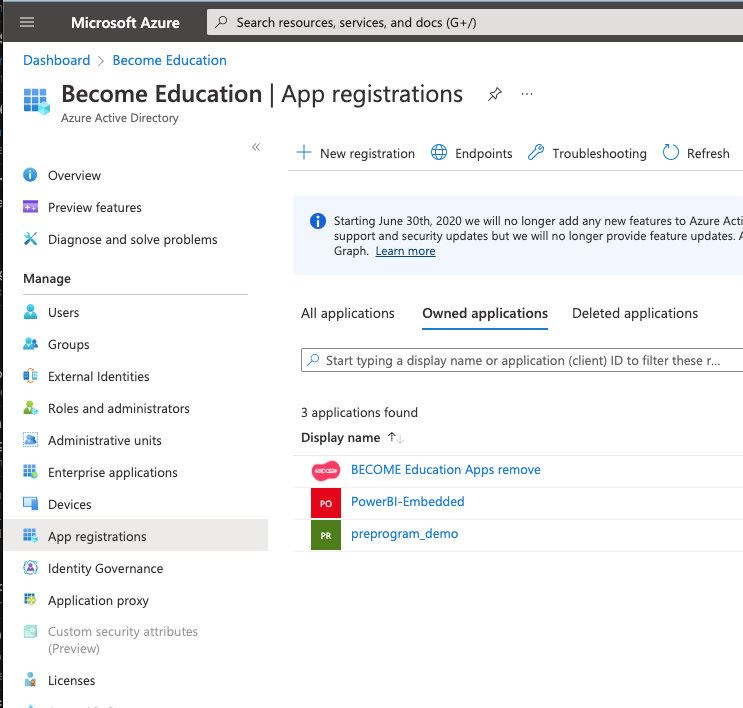
Task: Open Diagnose and solve problems
Action: click(133, 240)
